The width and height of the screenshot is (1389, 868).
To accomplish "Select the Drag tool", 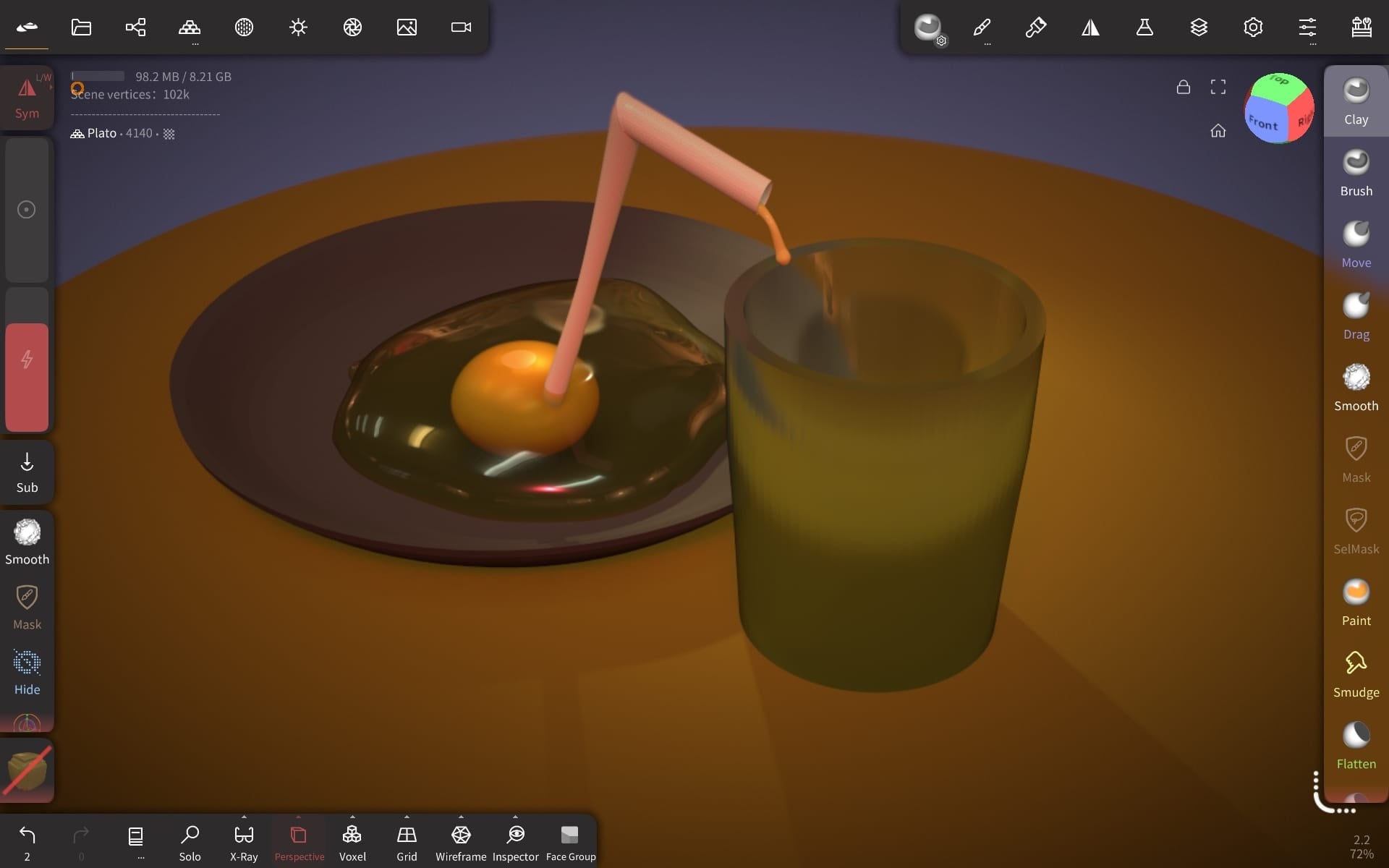I will (1356, 316).
